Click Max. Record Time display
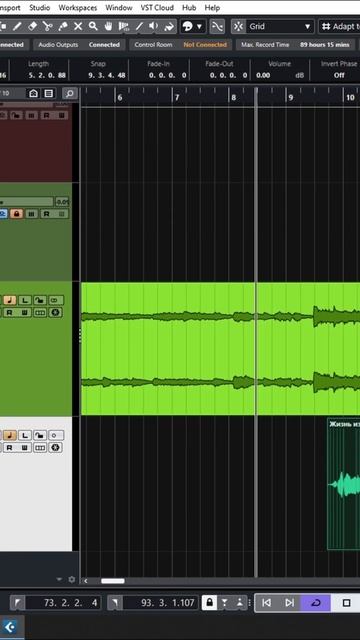The image size is (360, 640). tap(295, 44)
